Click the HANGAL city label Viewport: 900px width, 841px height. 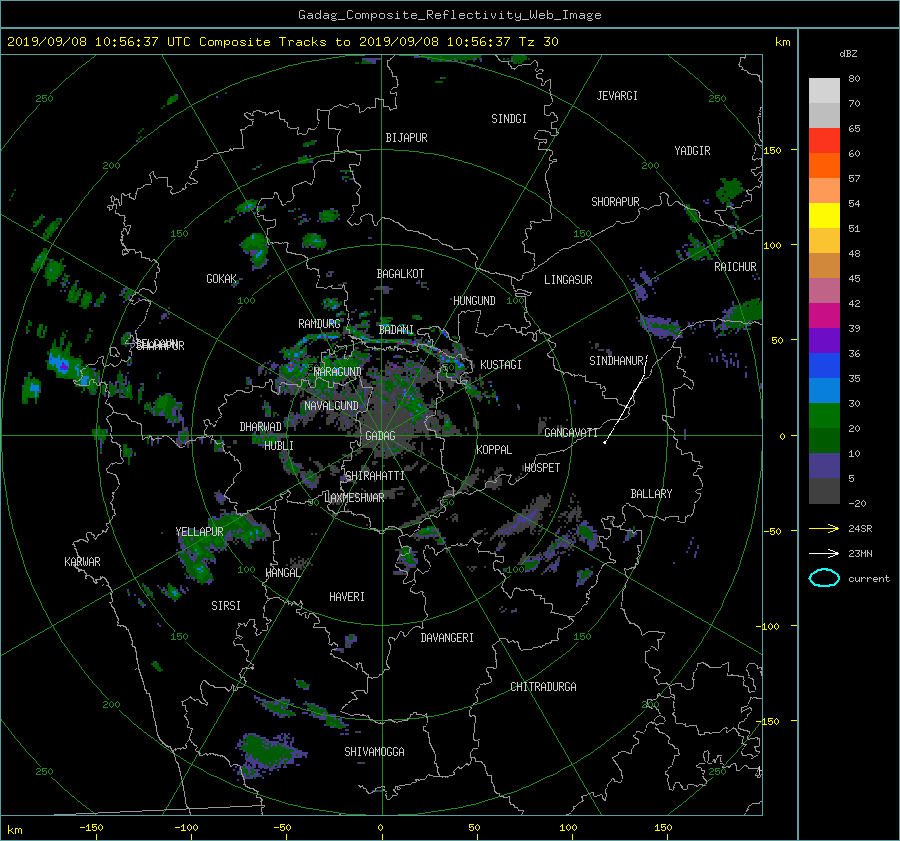[283, 573]
